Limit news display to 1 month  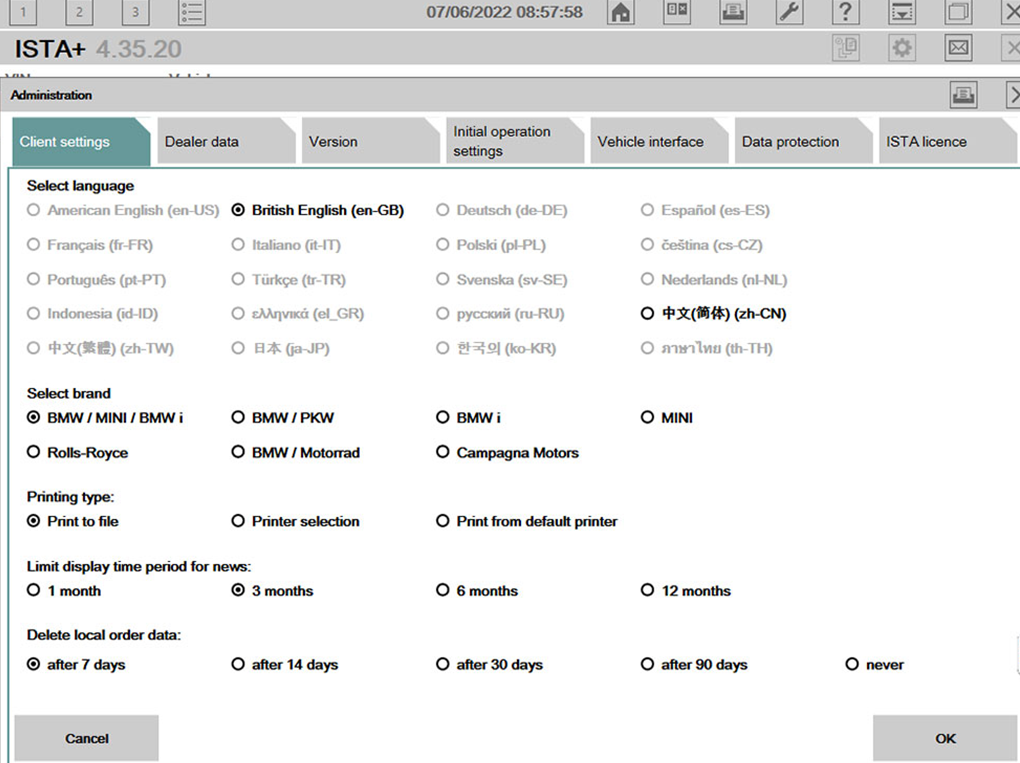64,591
